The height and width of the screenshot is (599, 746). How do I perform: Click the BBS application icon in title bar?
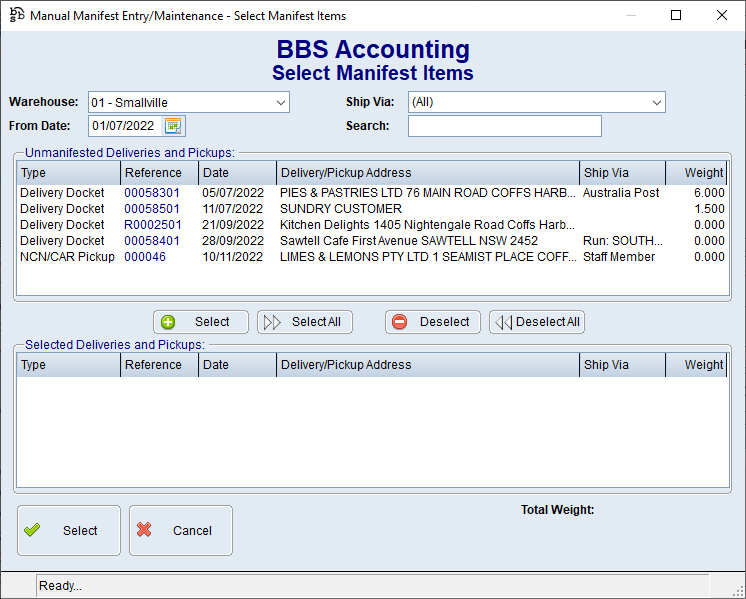point(16,16)
